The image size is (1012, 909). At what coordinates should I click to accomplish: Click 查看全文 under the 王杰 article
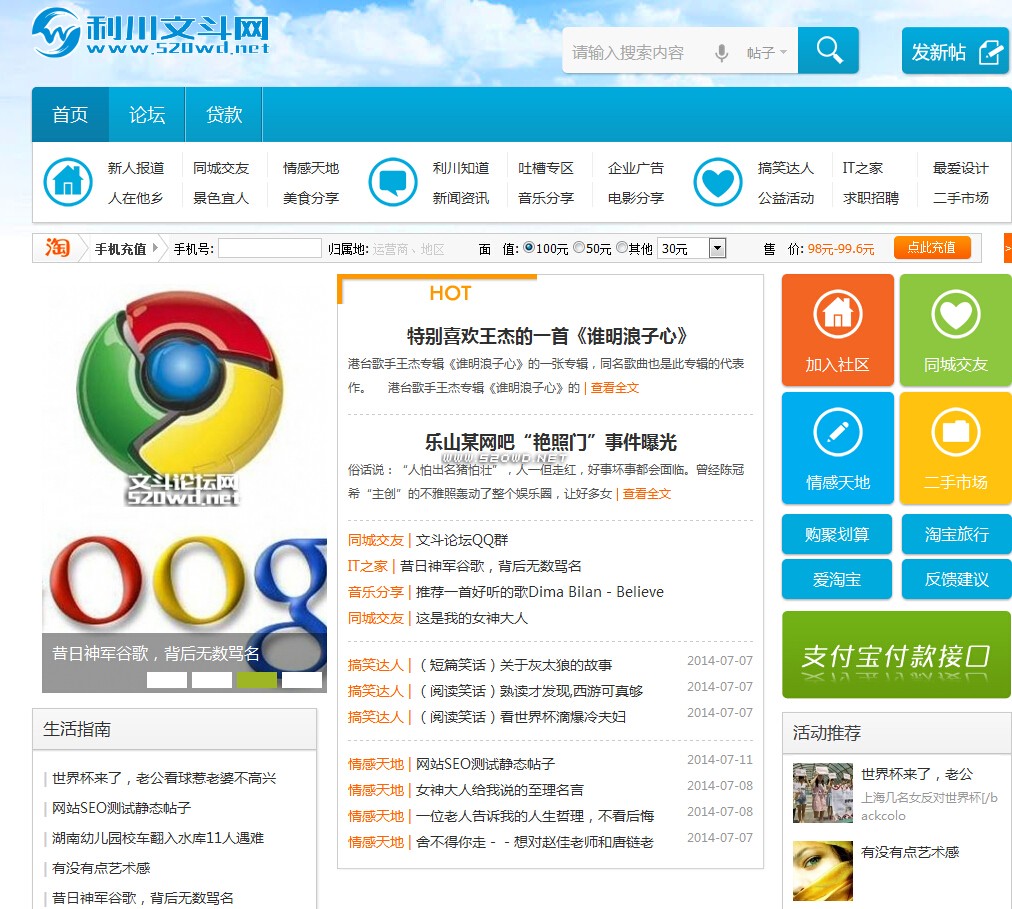click(614, 387)
